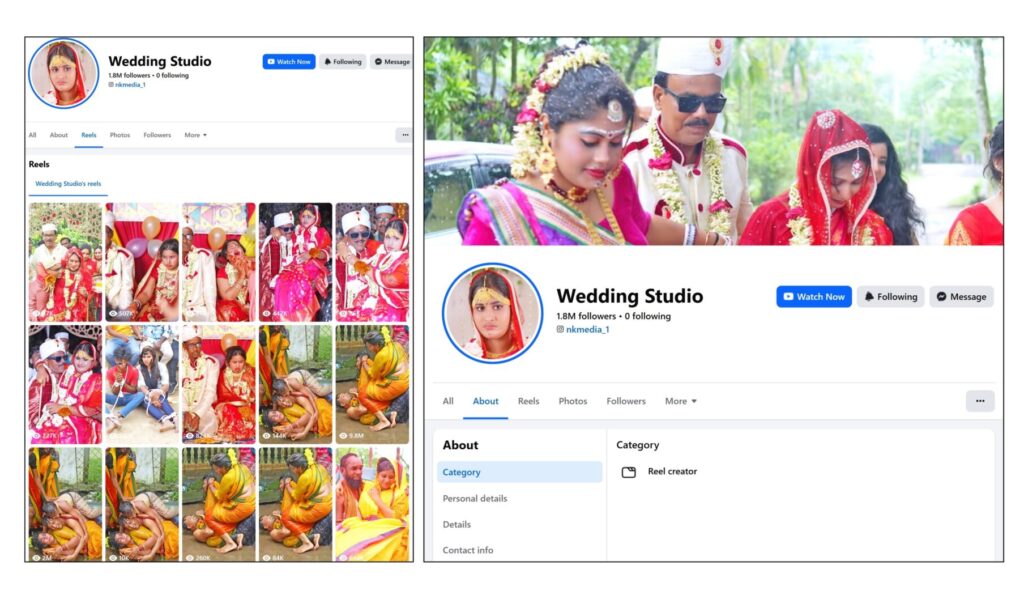Play the reel with 507K views
This screenshot has height=612, width=1024.
[142, 262]
